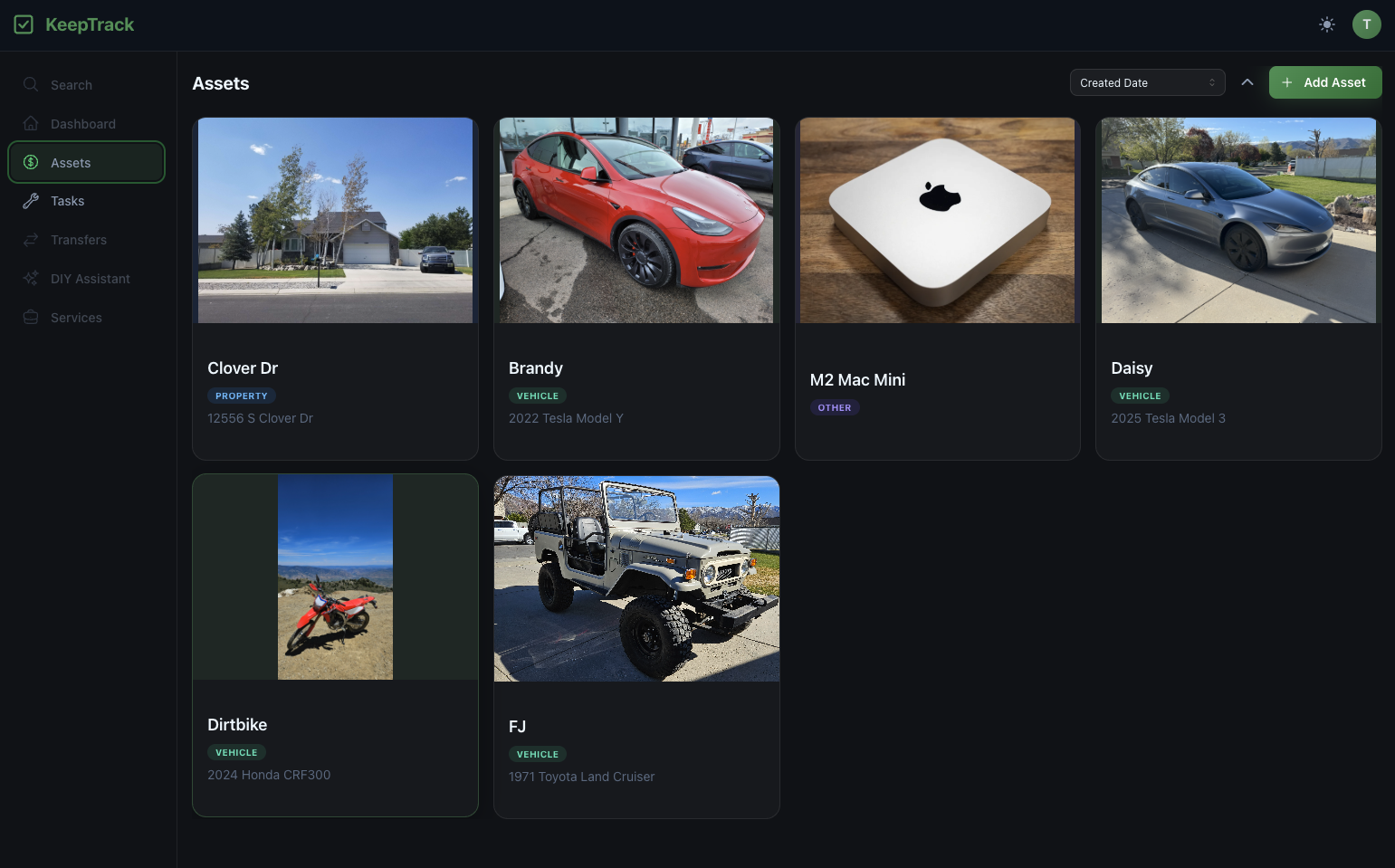Screen dimensions: 1395x868
Task: Click the Transfers arrows icon
Action: coord(31,240)
